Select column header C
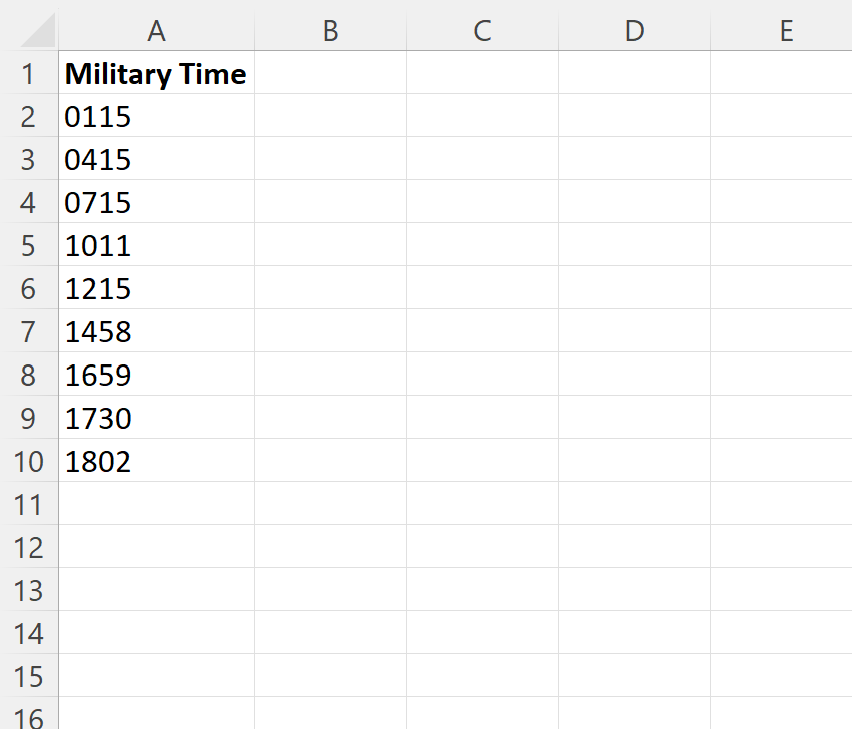Image resolution: width=852 pixels, height=729 pixels. coord(482,31)
